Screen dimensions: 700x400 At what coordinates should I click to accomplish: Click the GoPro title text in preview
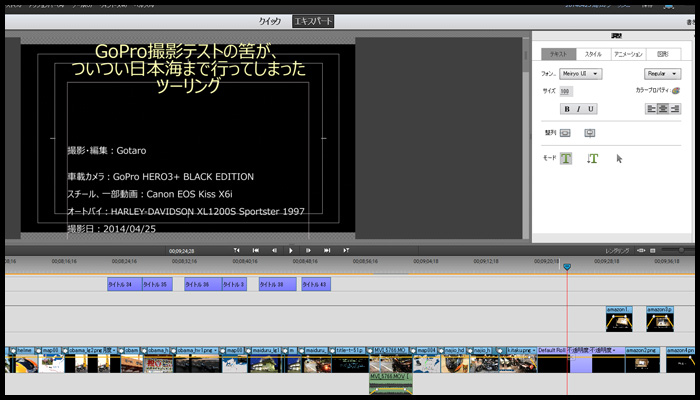coord(188,68)
